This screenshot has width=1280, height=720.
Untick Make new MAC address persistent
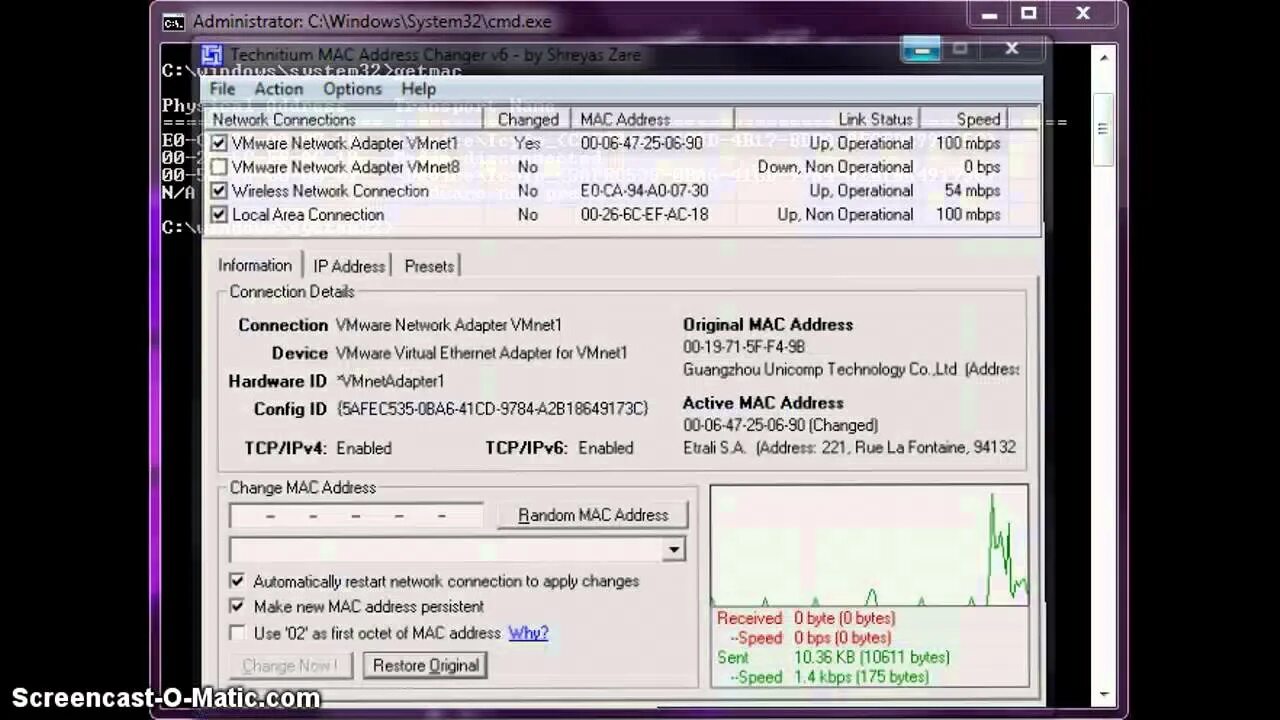click(237, 606)
